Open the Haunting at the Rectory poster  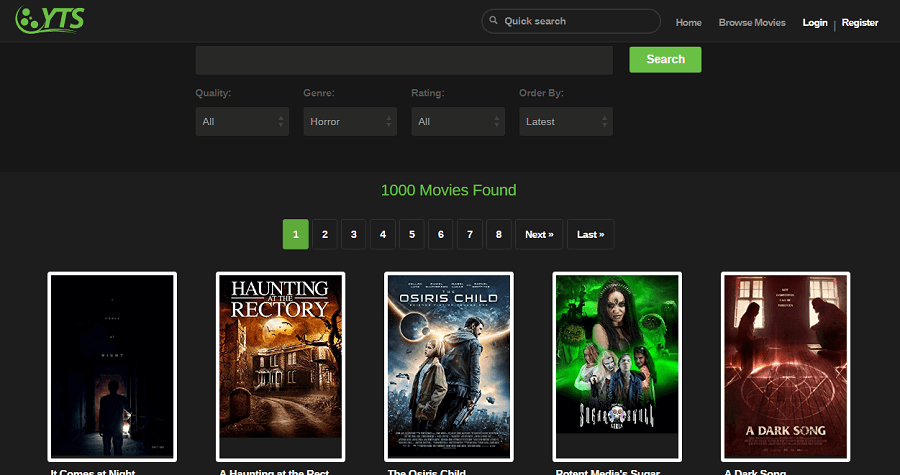pyautogui.click(x=281, y=367)
